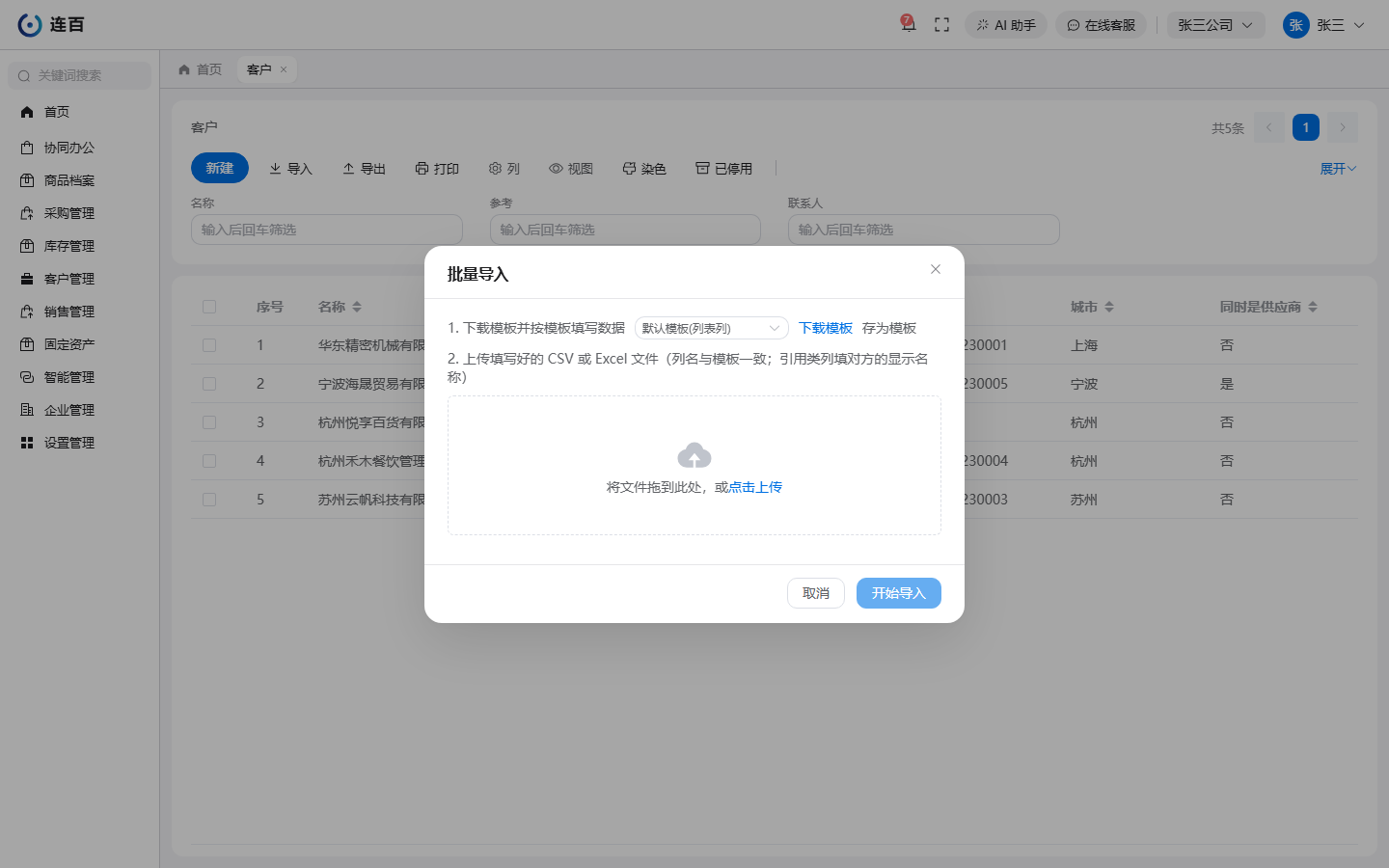Open 固定资产 in the sidebar
Image resolution: width=1389 pixels, height=868 pixels.
pos(79,344)
